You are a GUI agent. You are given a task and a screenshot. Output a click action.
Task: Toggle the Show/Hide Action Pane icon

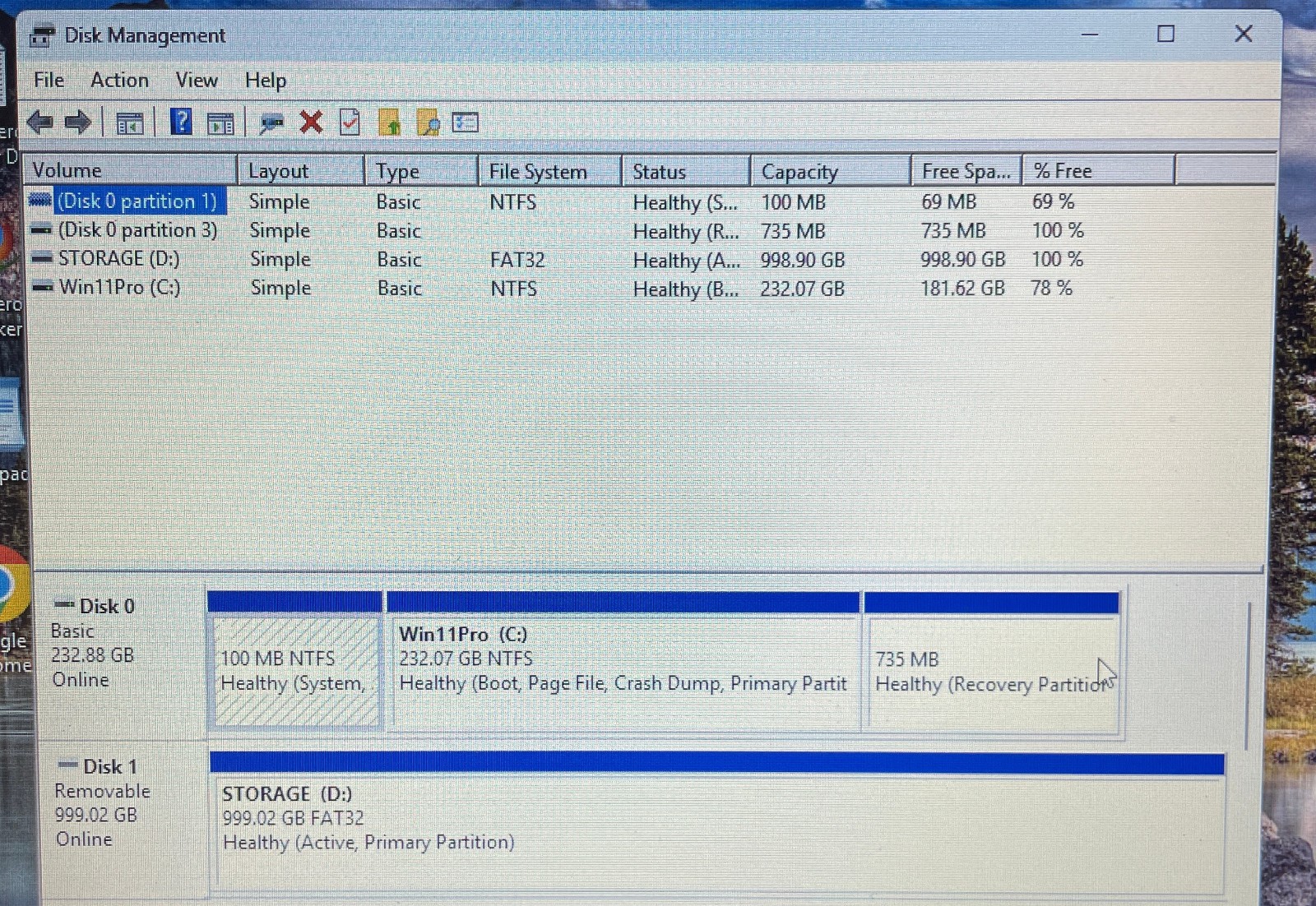[x=220, y=123]
